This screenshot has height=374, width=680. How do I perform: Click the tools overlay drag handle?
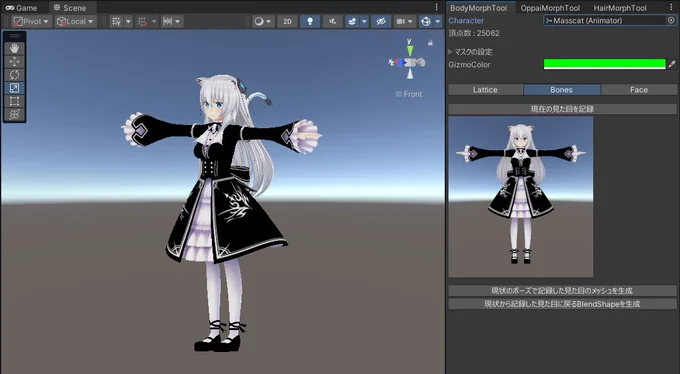pyautogui.click(x=14, y=36)
